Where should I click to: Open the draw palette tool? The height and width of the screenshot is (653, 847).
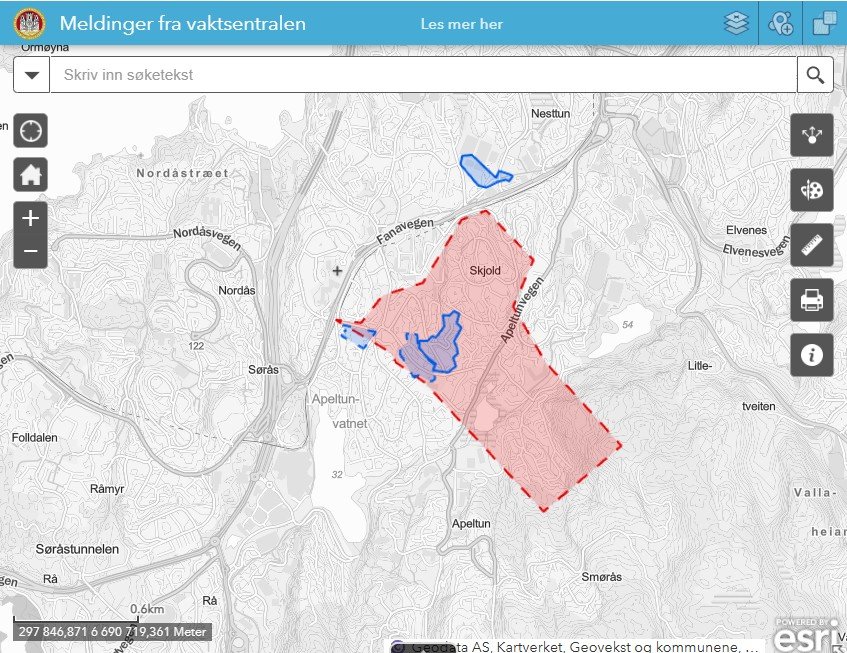coord(811,190)
